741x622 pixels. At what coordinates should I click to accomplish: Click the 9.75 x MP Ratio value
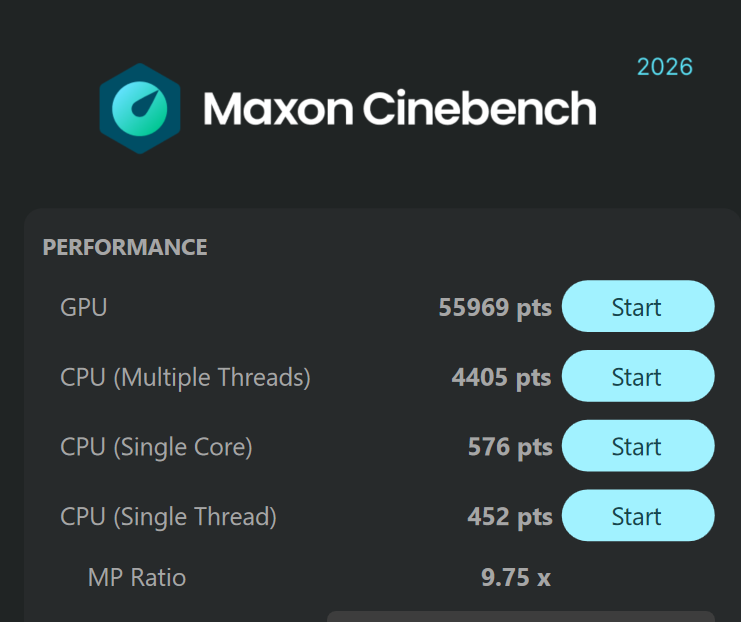[516, 578]
